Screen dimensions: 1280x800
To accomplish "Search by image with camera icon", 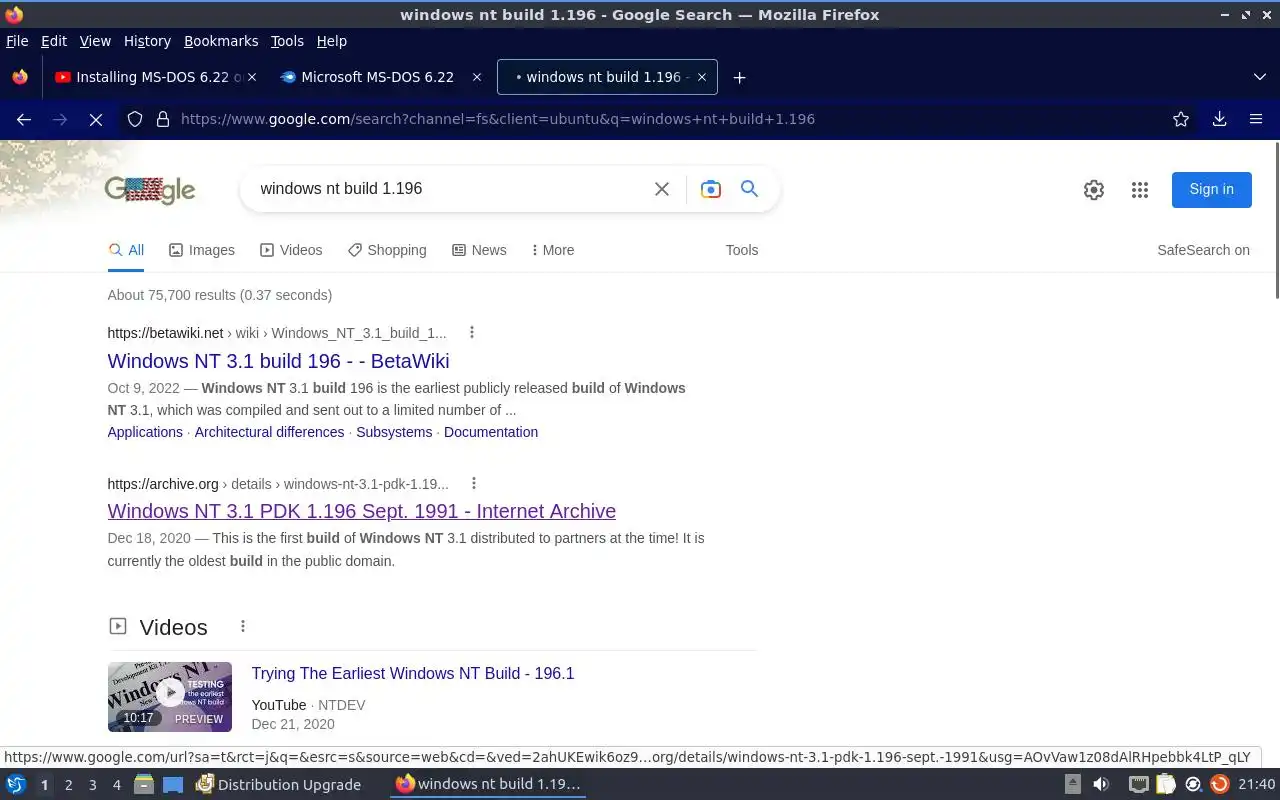I will [711, 189].
